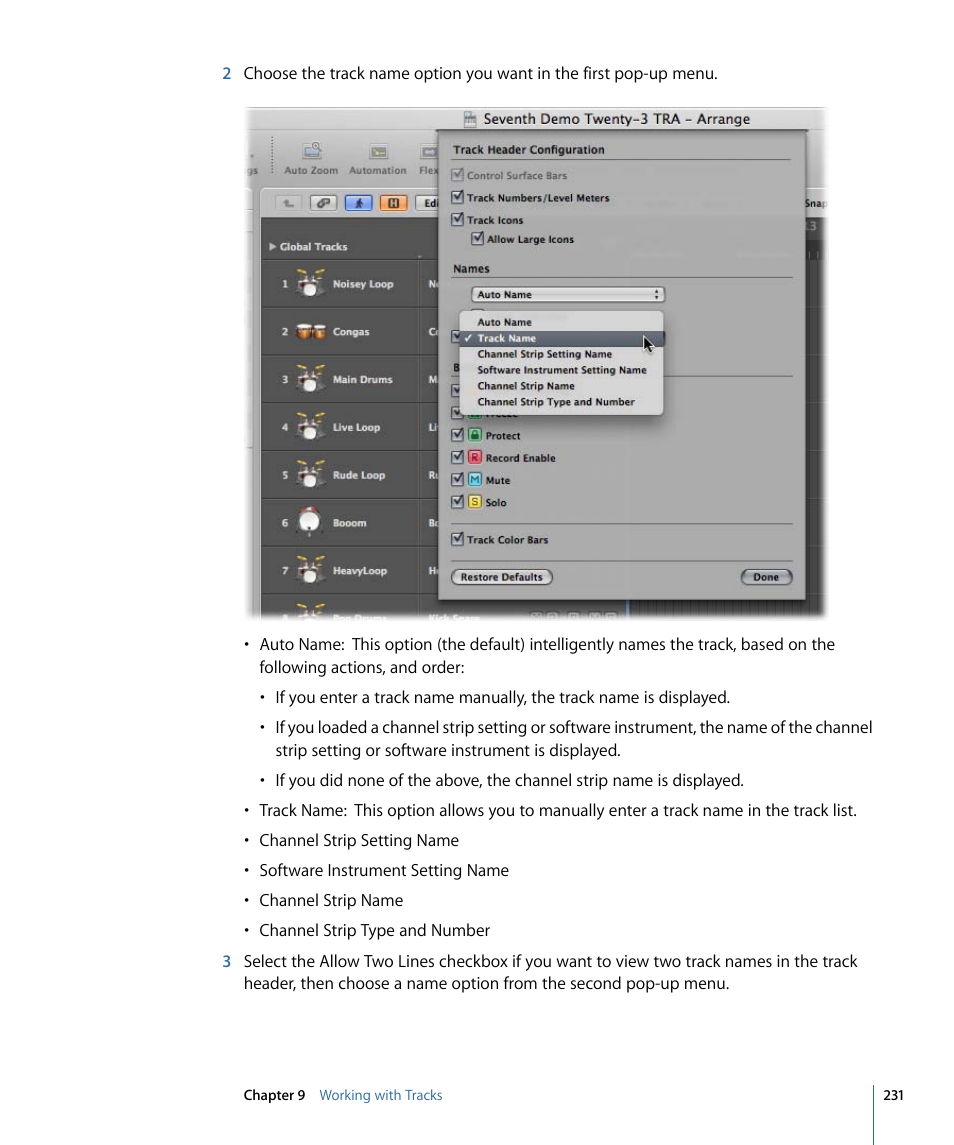Choose Auto Name from the pop-up list
This screenshot has width=954, height=1145.
coord(561,322)
